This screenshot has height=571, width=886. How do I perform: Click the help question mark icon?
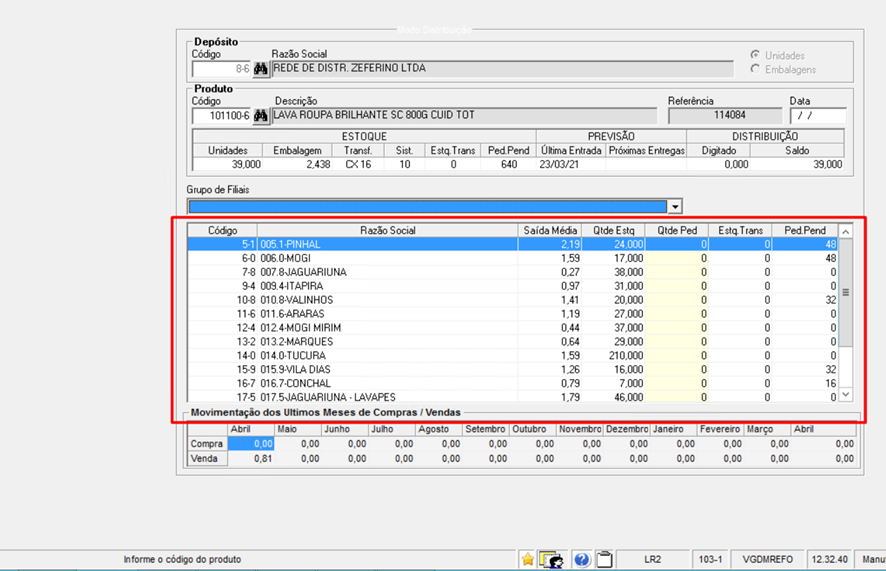pyautogui.click(x=581, y=559)
